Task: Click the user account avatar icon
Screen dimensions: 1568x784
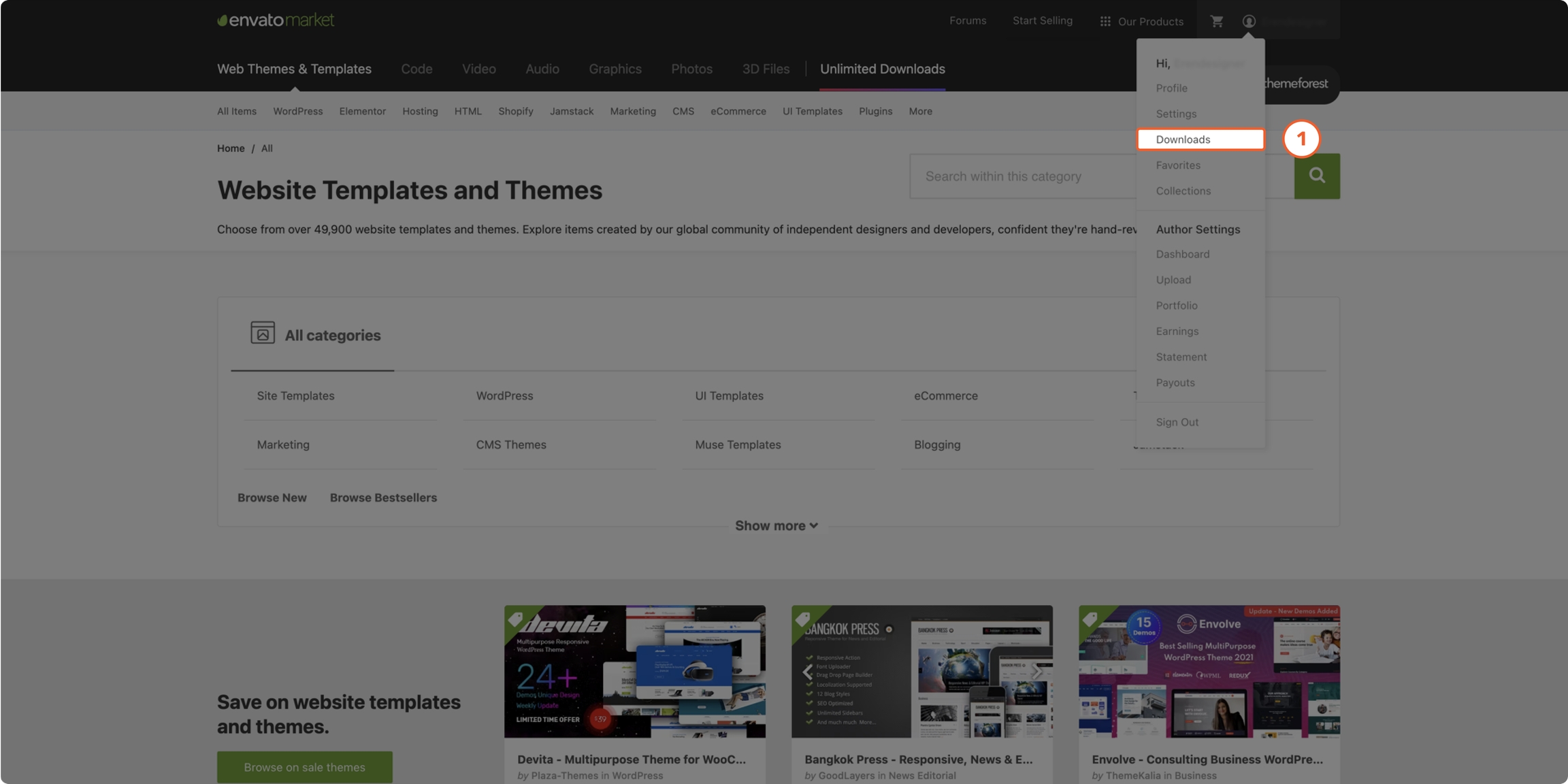Action: tap(1249, 21)
